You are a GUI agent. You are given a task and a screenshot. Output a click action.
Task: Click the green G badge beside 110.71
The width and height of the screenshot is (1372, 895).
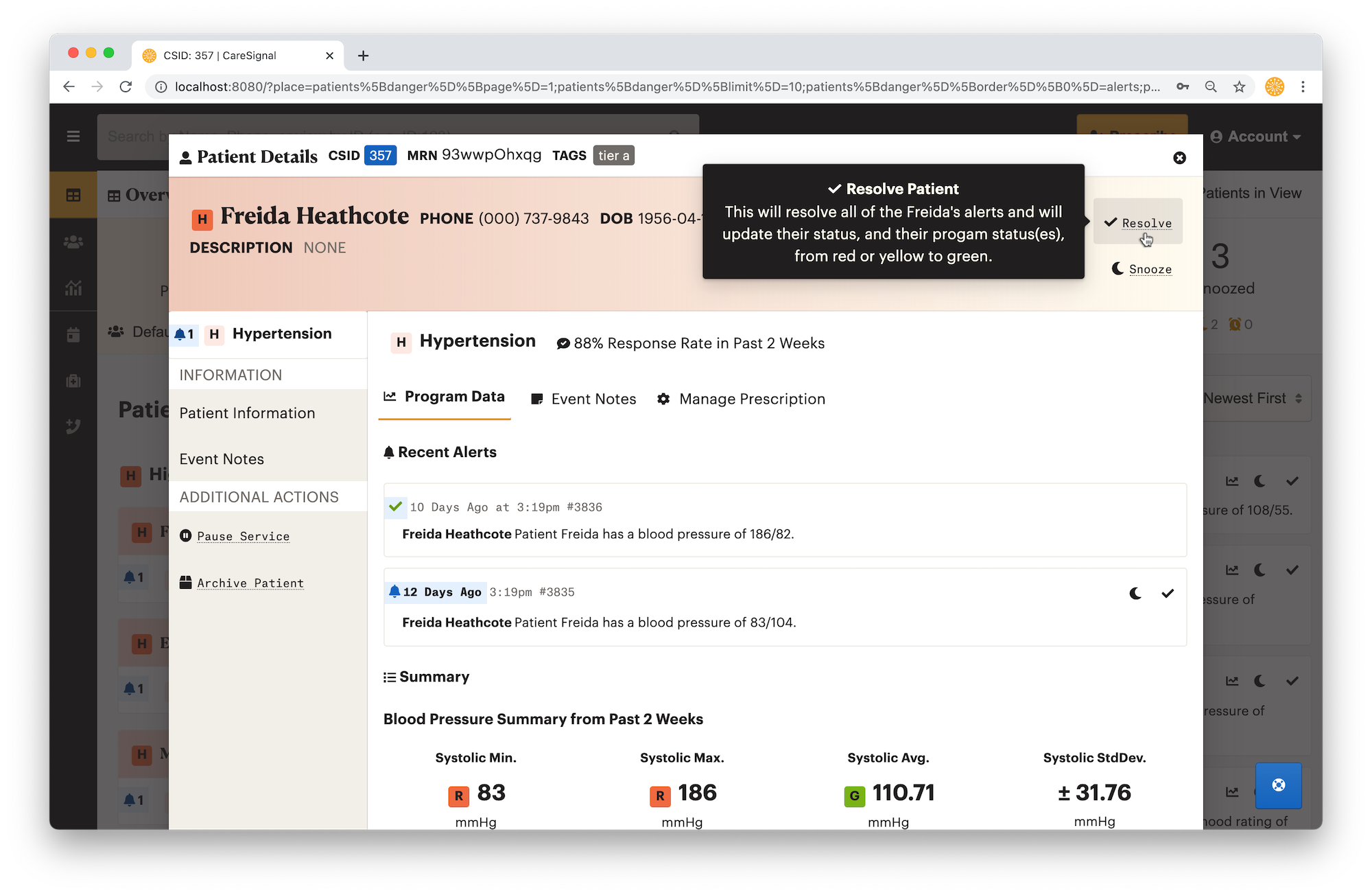point(855,796)
